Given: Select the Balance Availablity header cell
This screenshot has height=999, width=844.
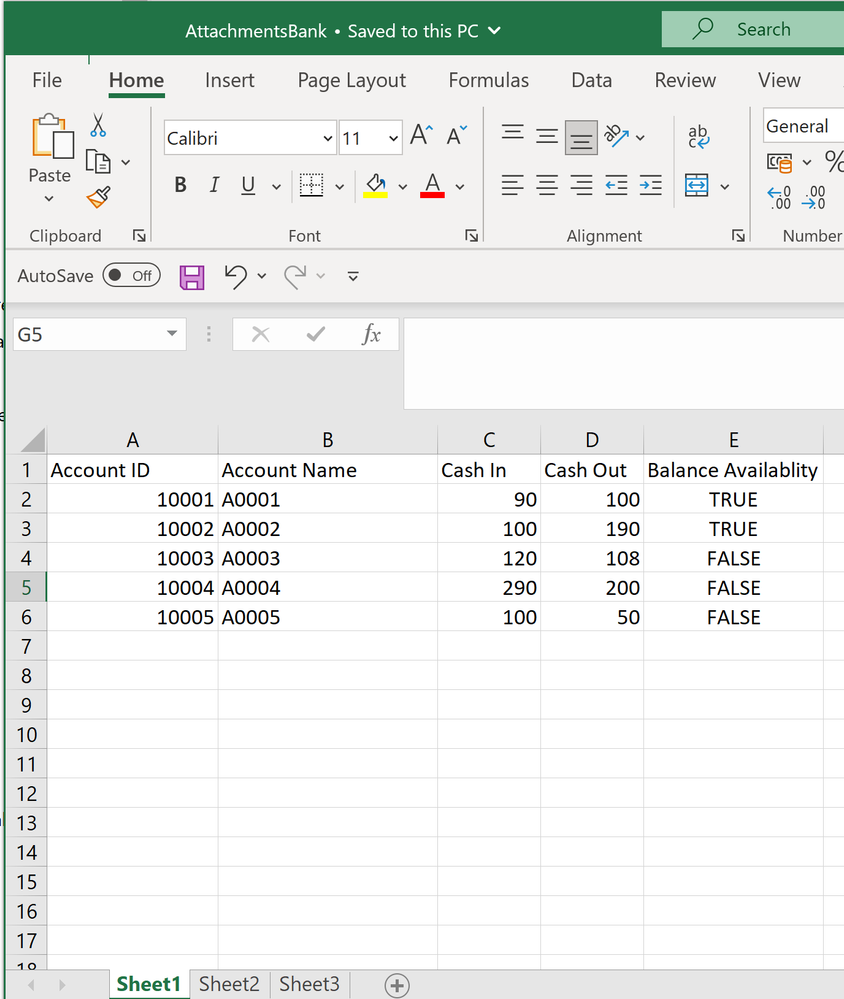Looking at the screenshot, I should pos(733,470).
